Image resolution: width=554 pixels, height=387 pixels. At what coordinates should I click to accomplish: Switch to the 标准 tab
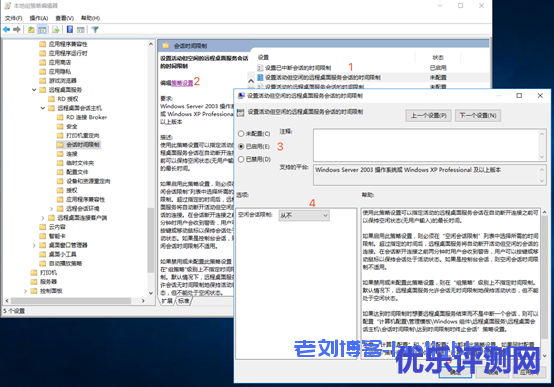[x=183, y=301]
